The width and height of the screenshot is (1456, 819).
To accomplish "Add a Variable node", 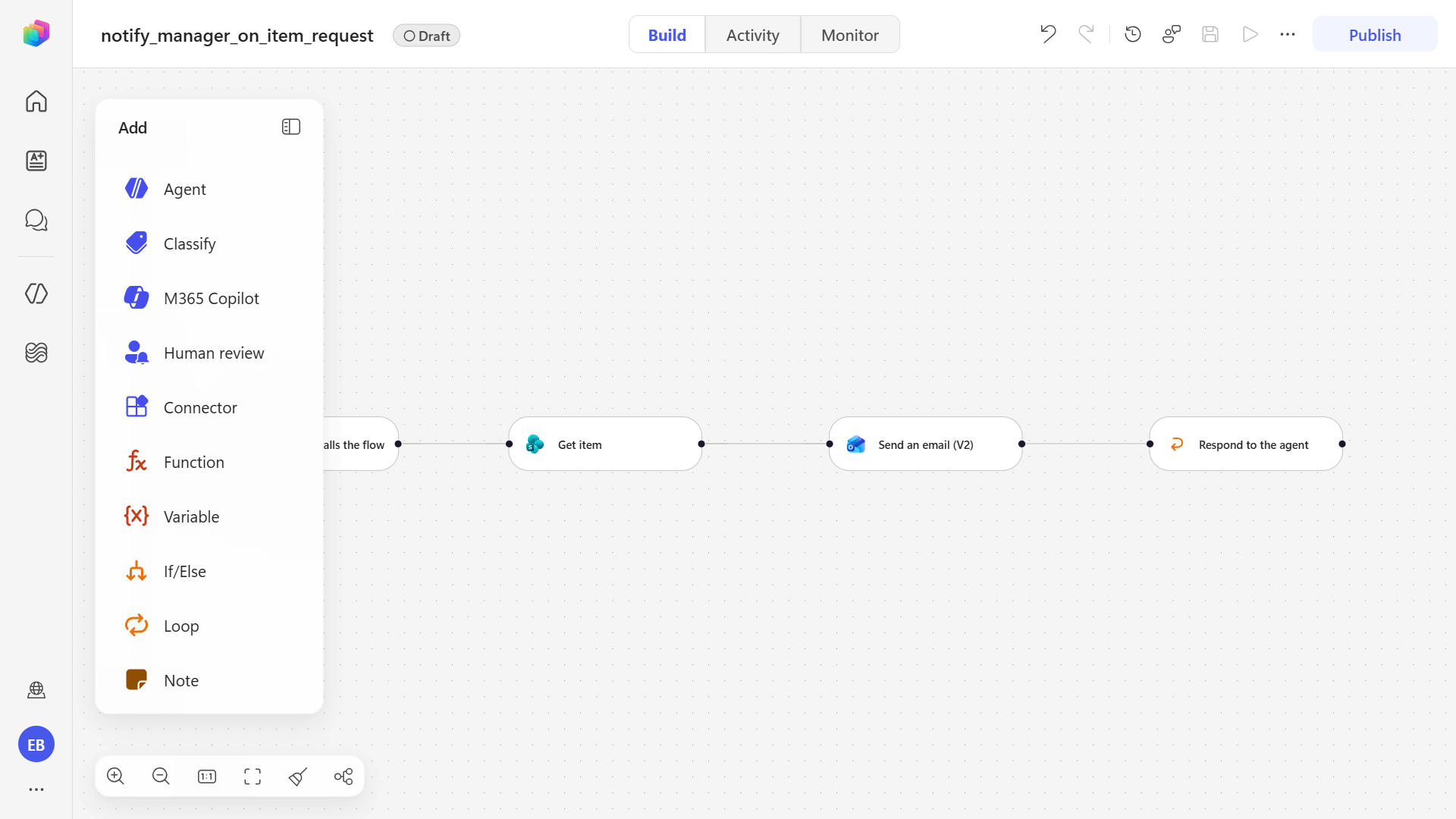I will [x=209, y=516].
